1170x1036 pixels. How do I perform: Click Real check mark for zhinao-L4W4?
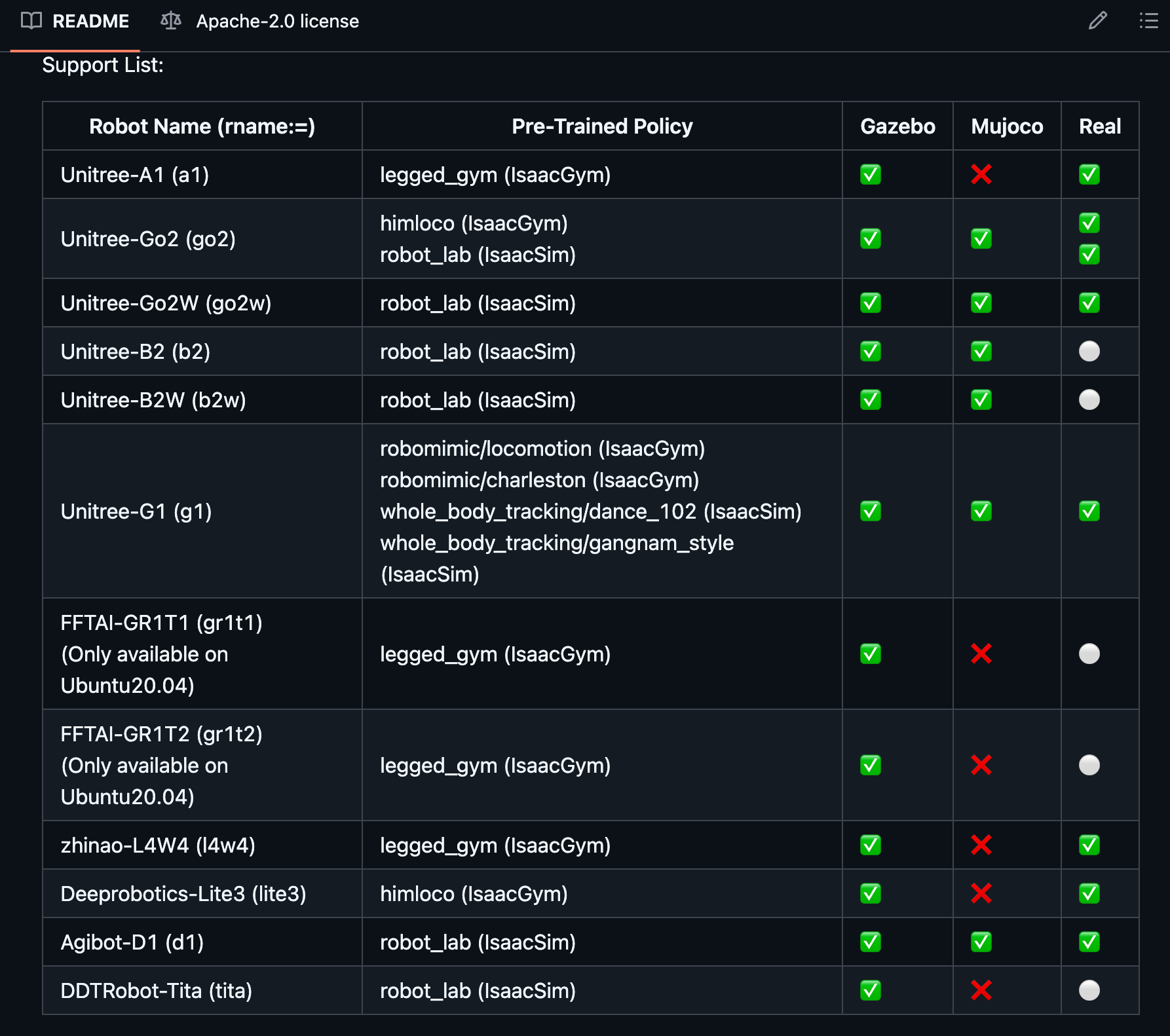point(1089,845)
